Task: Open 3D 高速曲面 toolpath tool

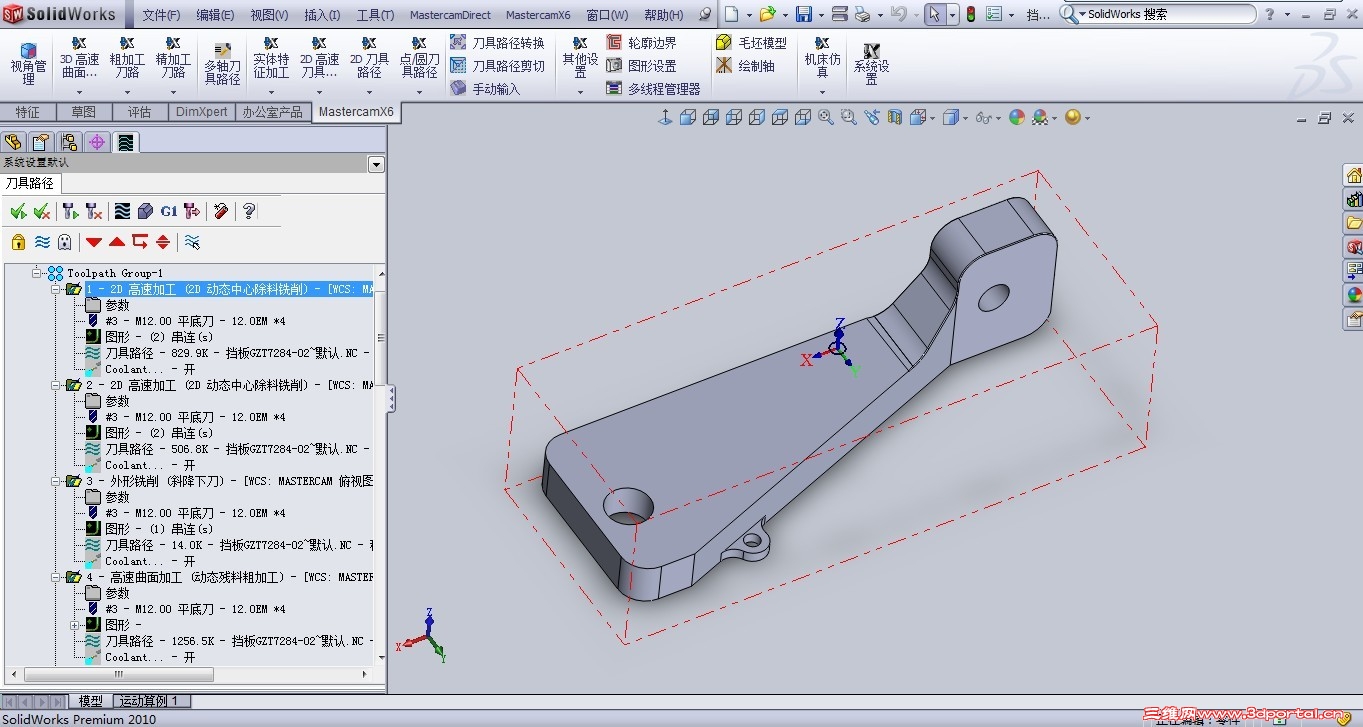Action: [79, 59]
